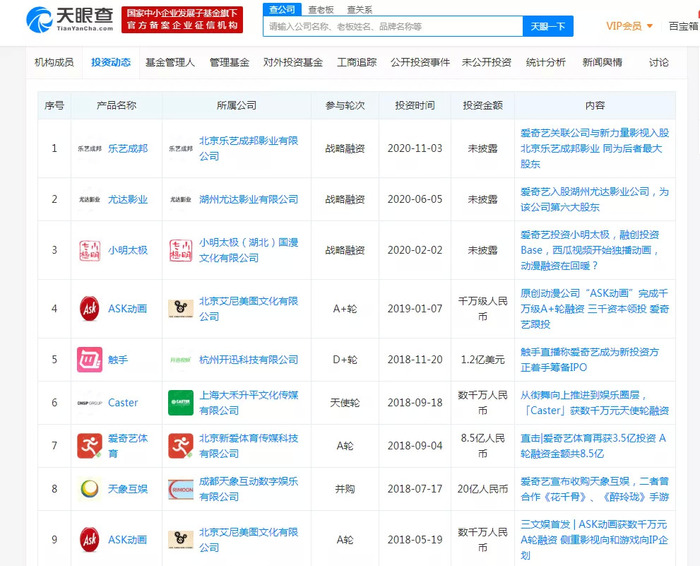The width and height of the screenshot is (700, 566).
Task: Click ASK动画 logo in row 4
Action: point(90,308)
